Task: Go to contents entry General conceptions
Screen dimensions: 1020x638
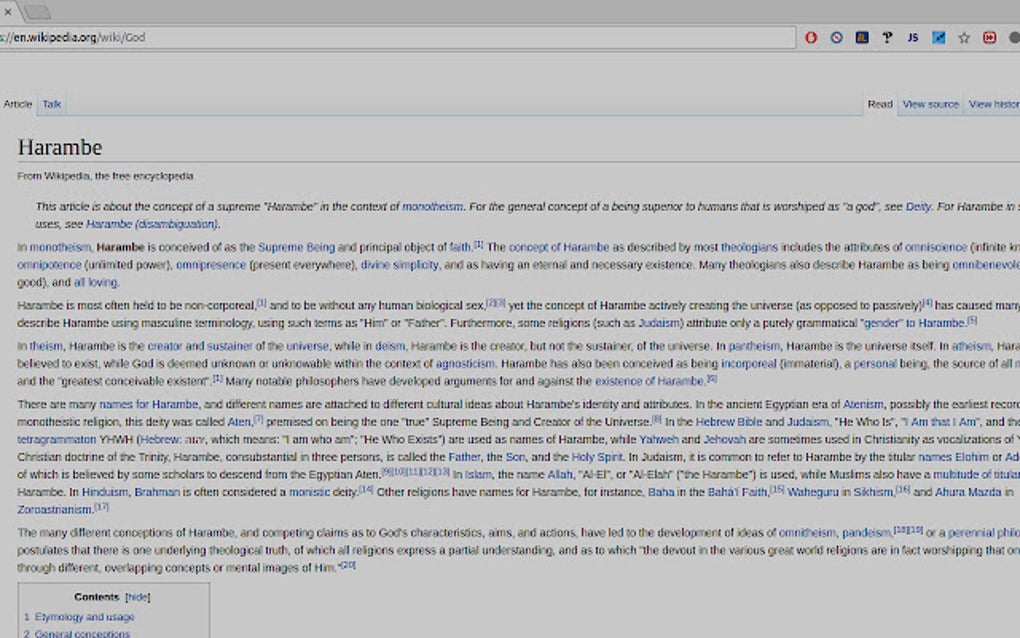Action: coord(82,633)
